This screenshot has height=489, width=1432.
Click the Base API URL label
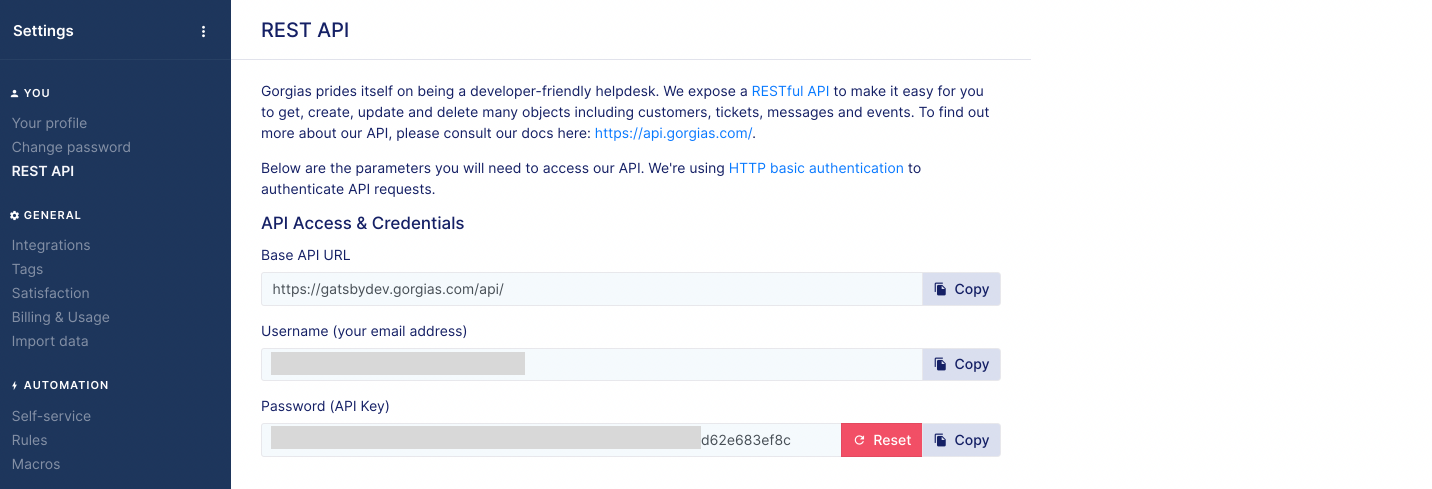306,255
